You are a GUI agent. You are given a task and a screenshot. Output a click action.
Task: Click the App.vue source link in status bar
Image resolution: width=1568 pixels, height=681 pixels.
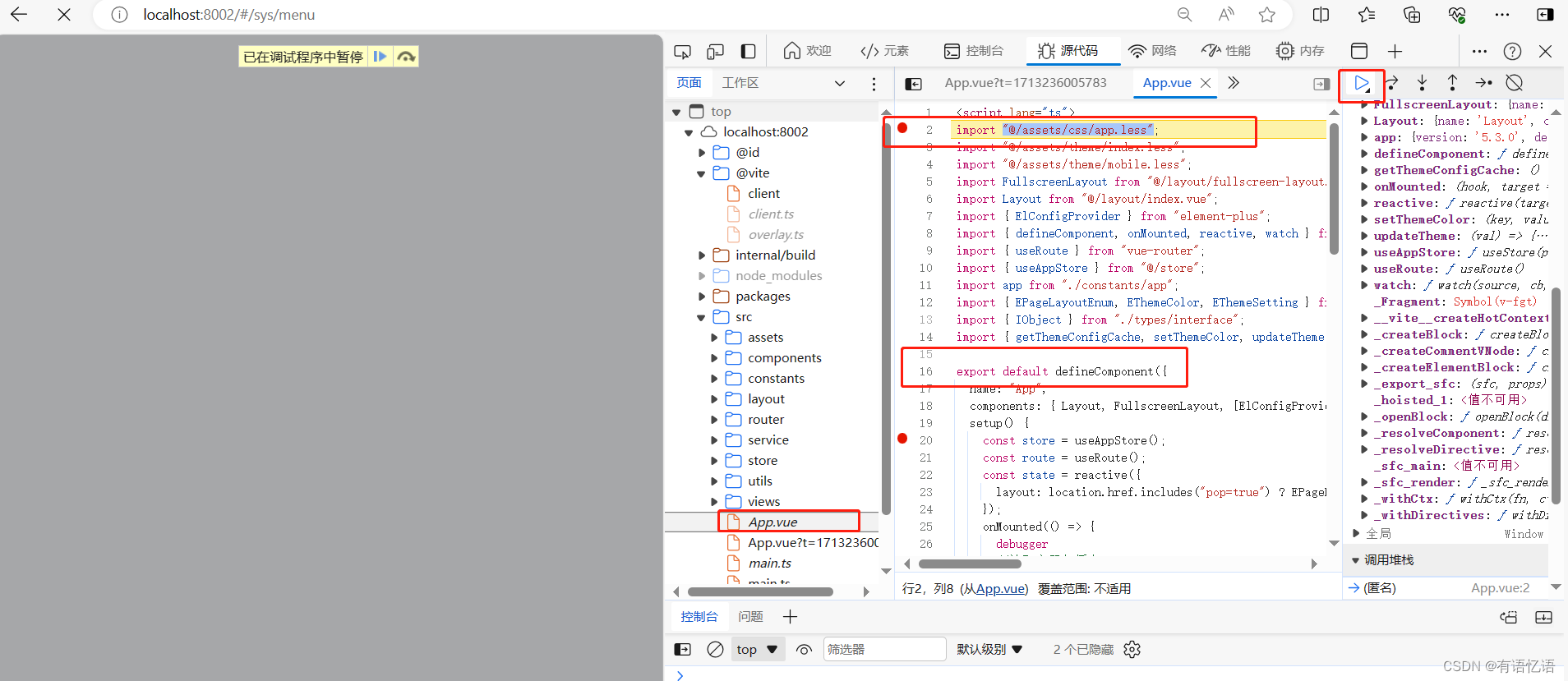click(x=1000, y=589)
